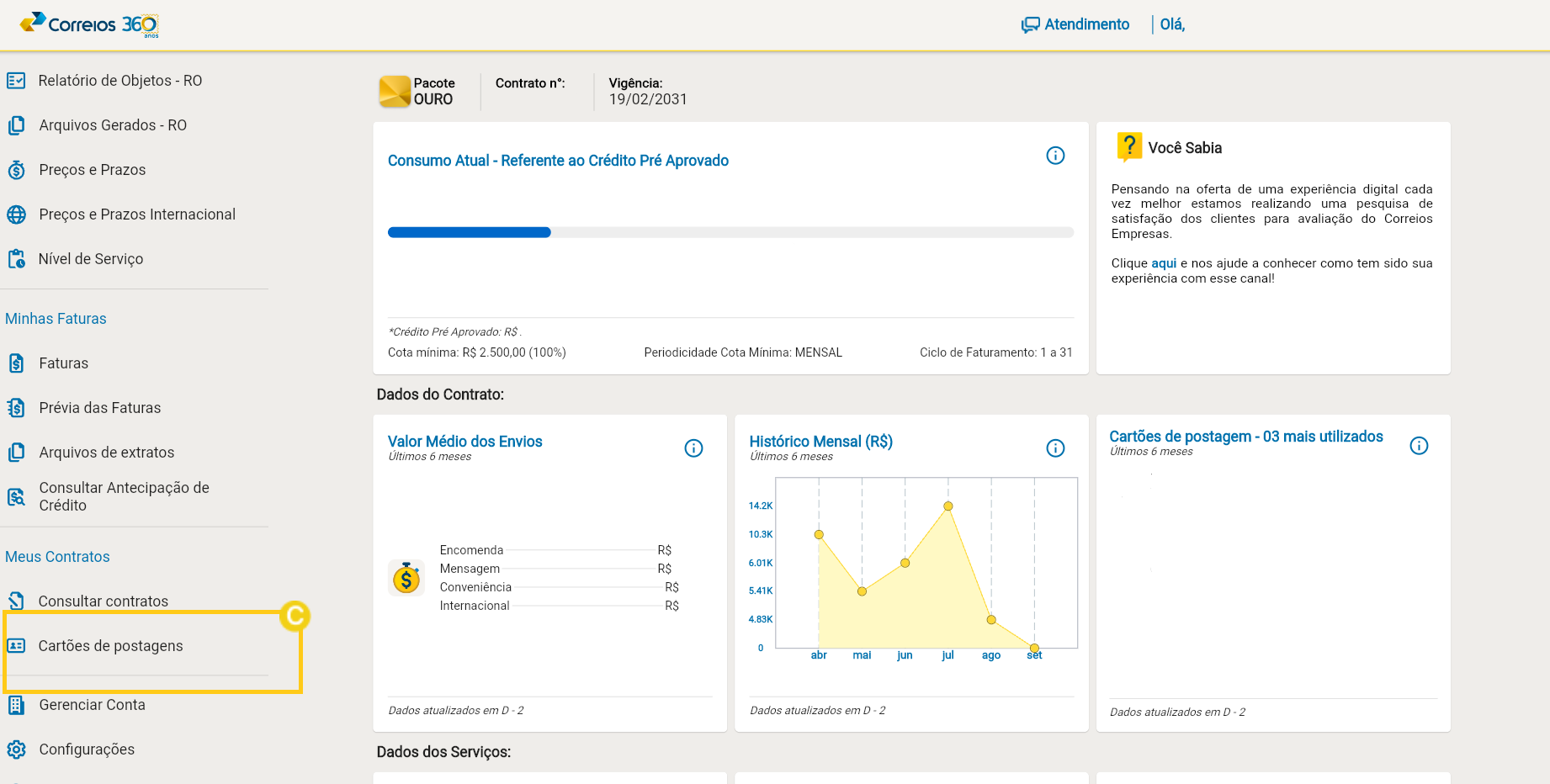
Task: Click the Prévia das Faturas icon
Action: click(16, 408)
